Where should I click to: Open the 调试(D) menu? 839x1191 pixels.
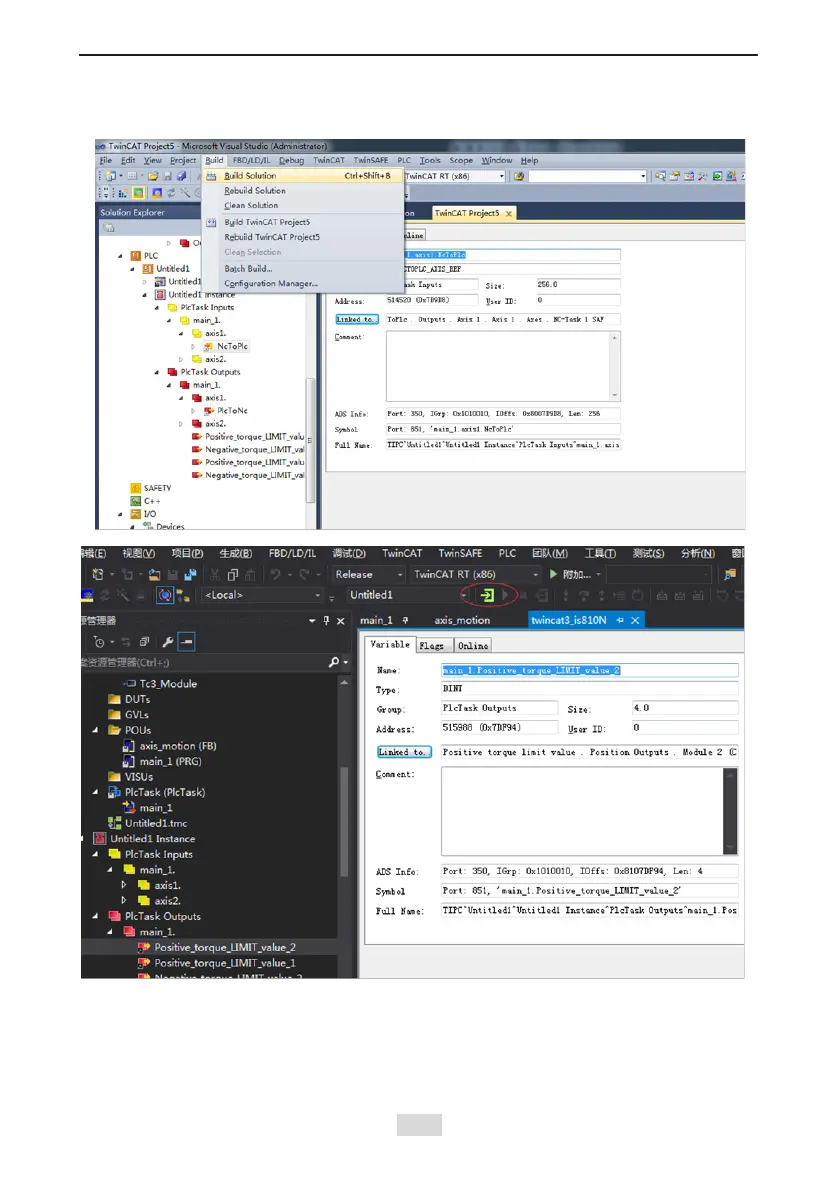pos(349,554)
